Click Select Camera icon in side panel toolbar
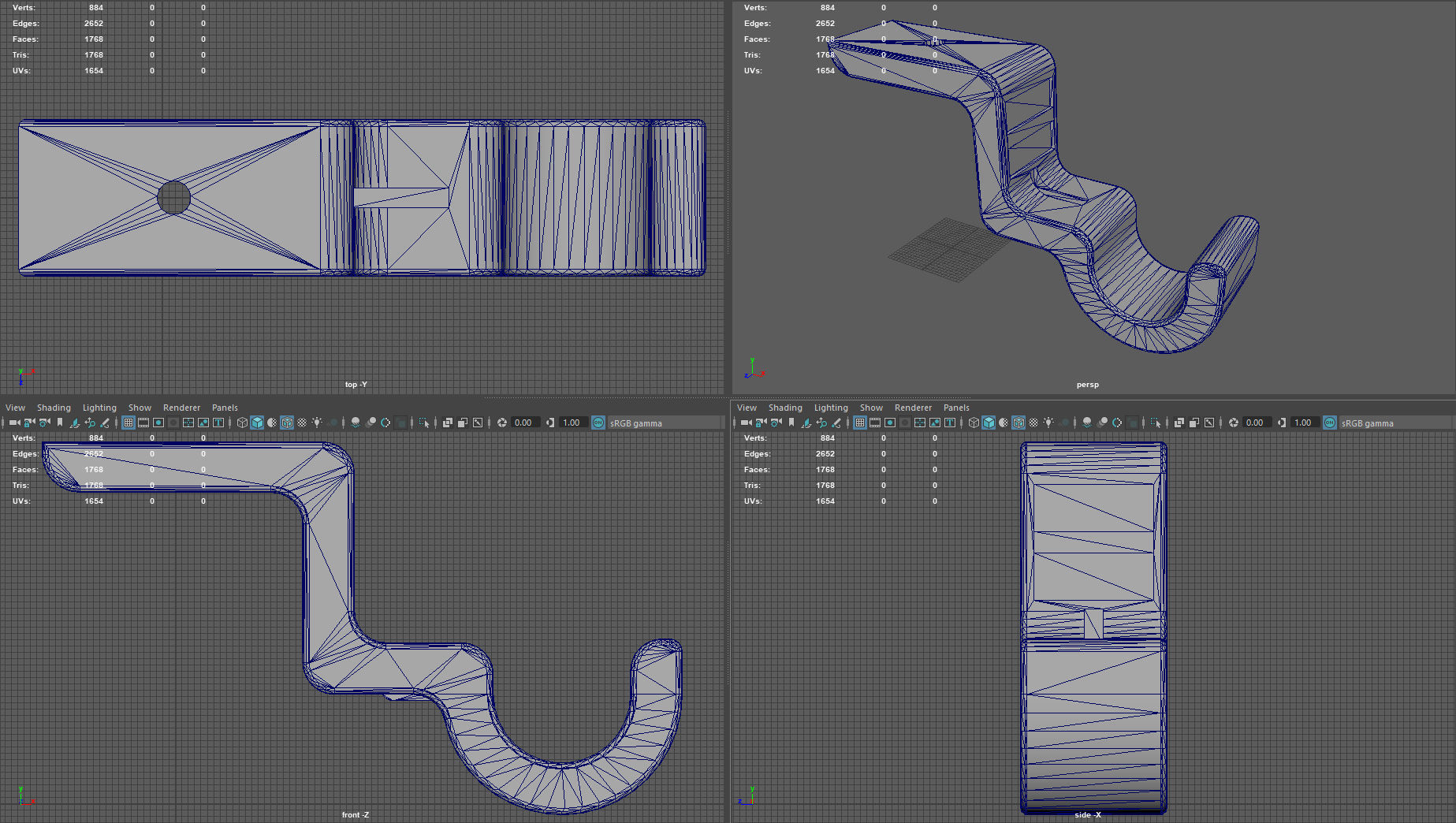The image size is (1456, 823). (746, 423)
